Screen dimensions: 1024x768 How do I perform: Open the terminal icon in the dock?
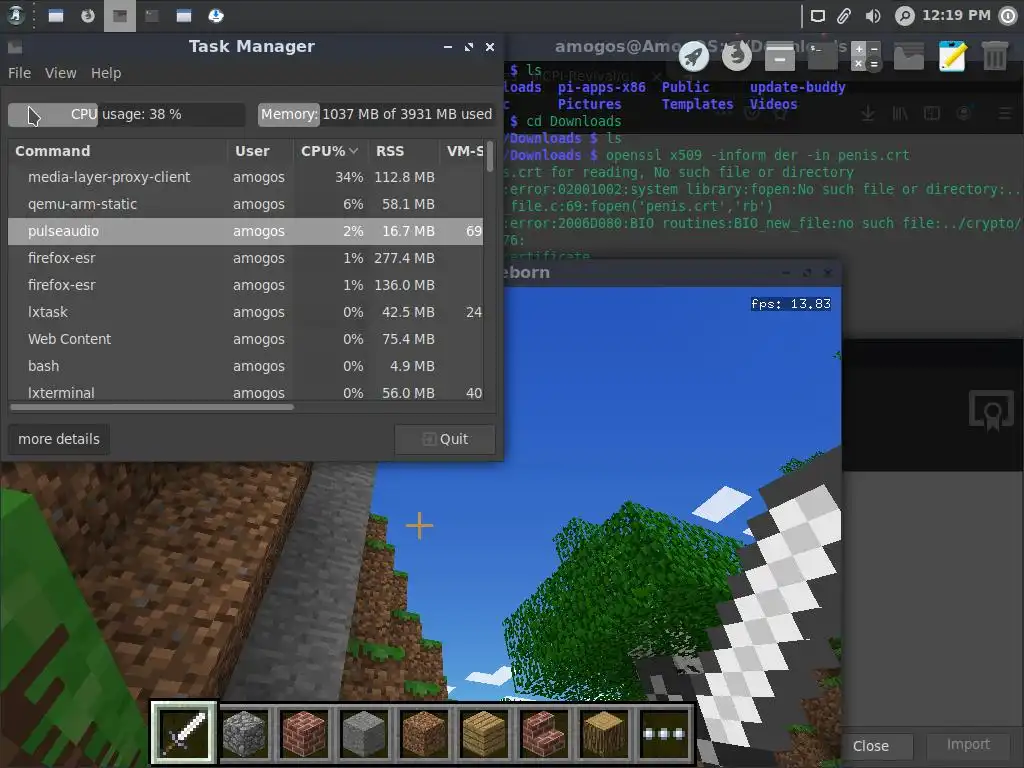click(822, 57)
